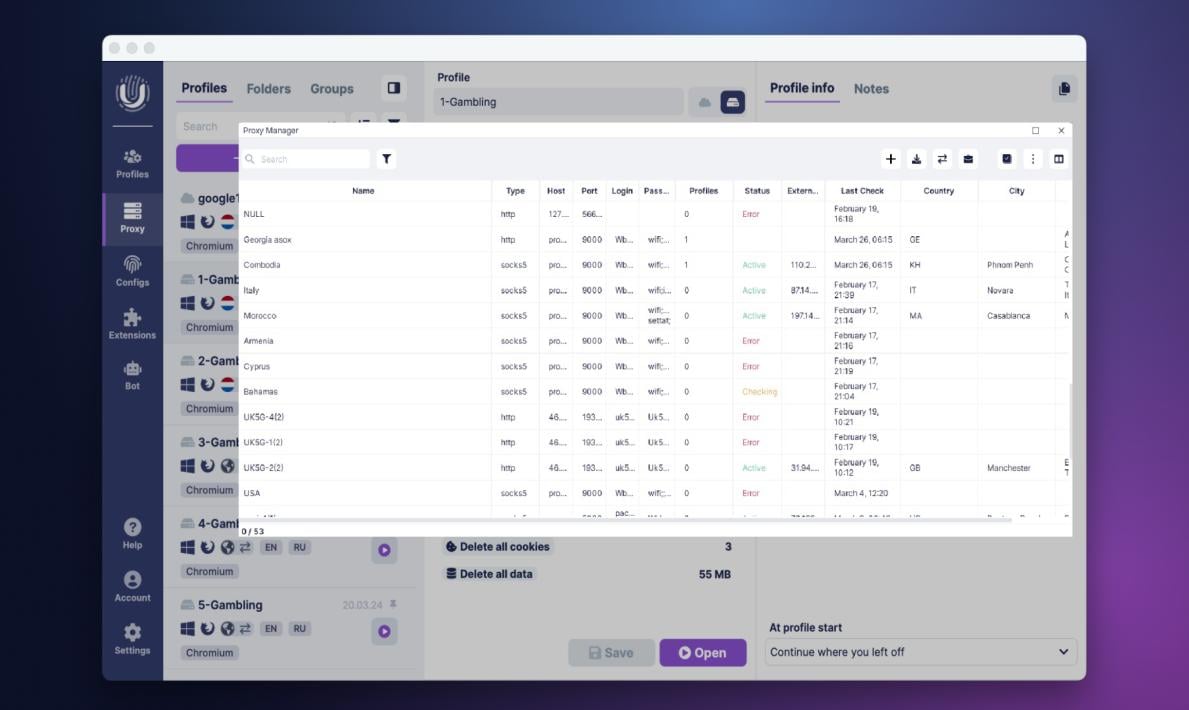
Task: Click the purple Open button
Action: [702, 653]
